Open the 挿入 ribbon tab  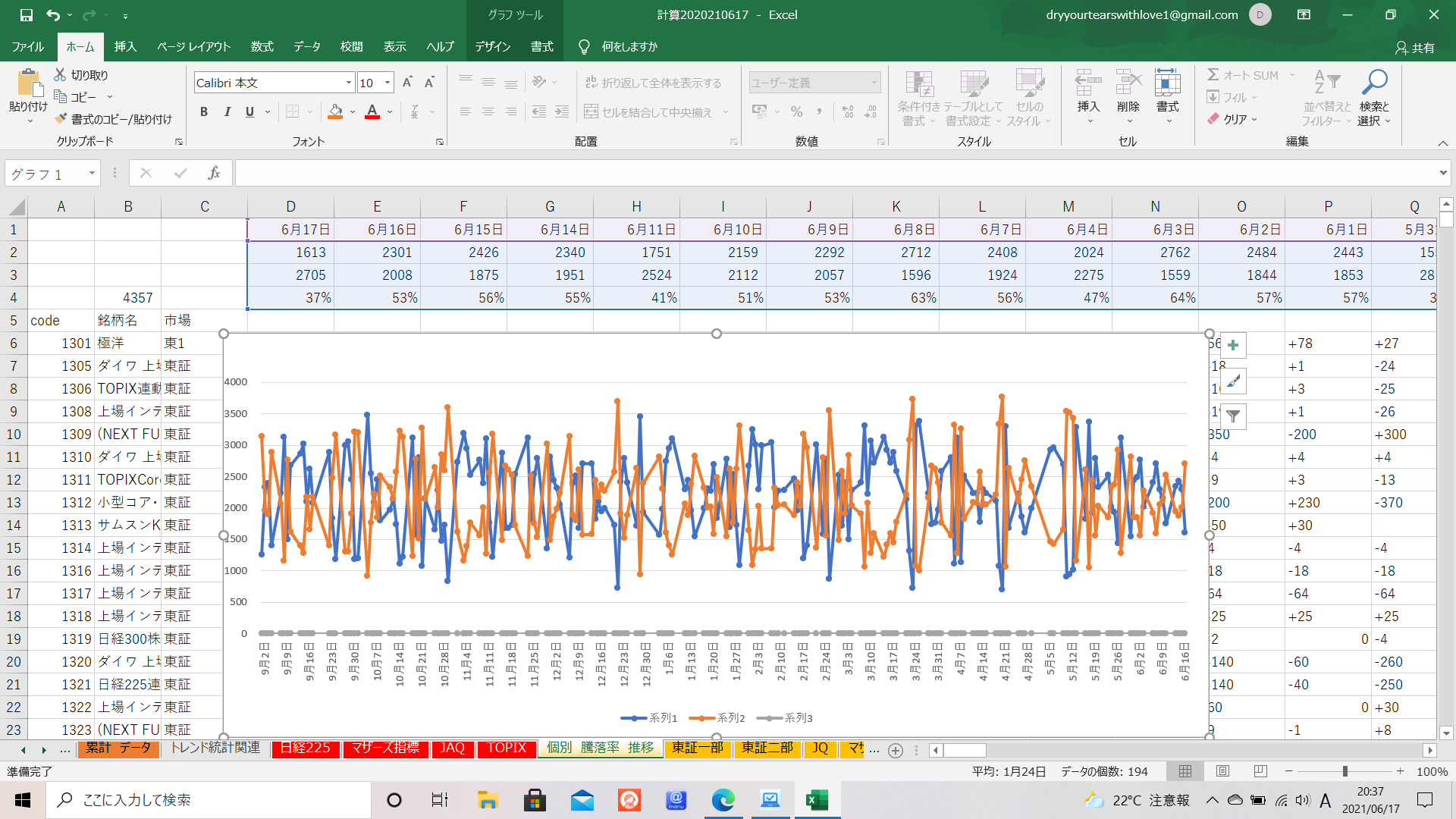125,46
